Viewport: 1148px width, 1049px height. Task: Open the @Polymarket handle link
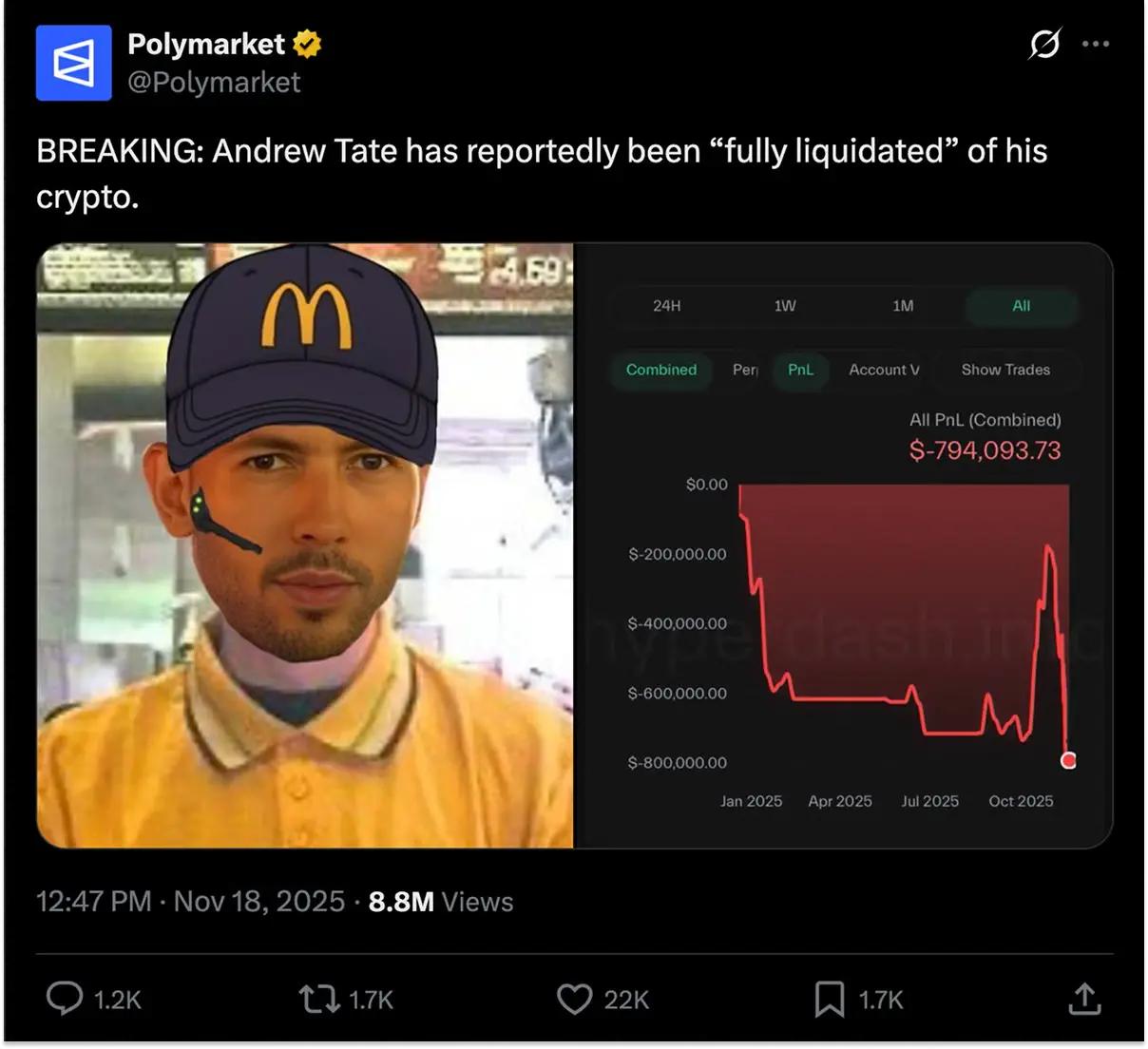click(x=214, y=83)
